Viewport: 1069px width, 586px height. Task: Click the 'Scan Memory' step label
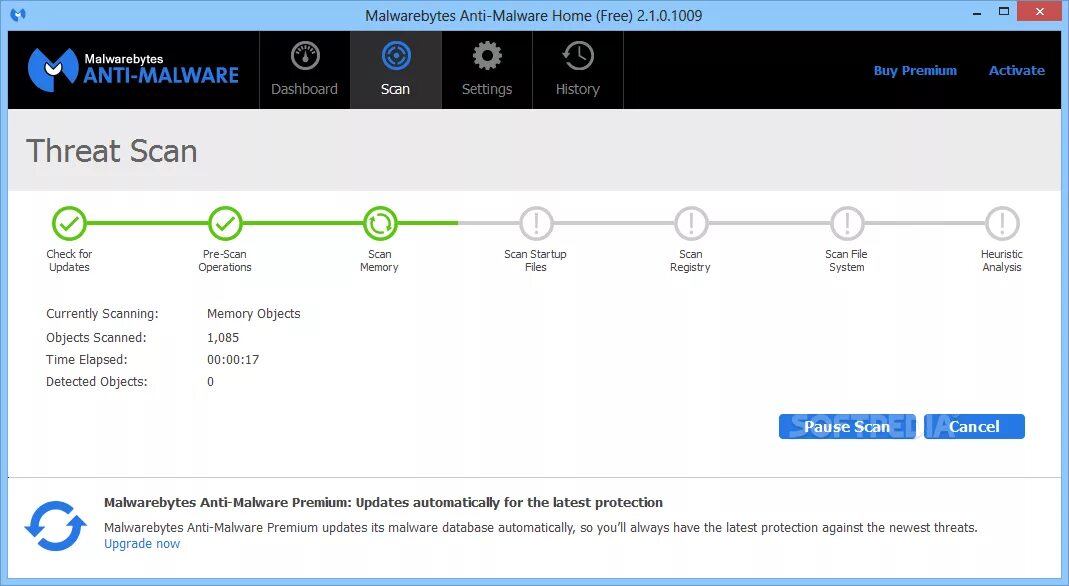(380, 260)
